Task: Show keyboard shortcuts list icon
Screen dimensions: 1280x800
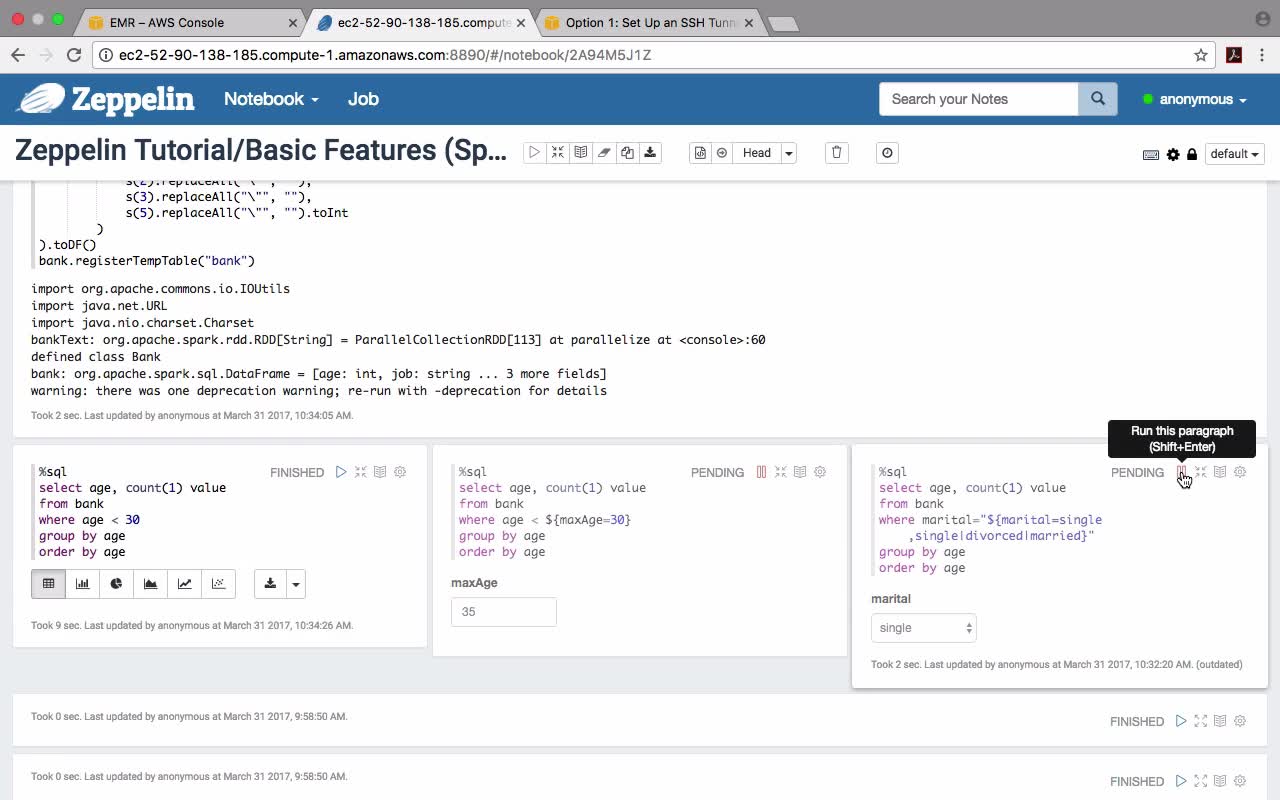Action: (1151, 154)
